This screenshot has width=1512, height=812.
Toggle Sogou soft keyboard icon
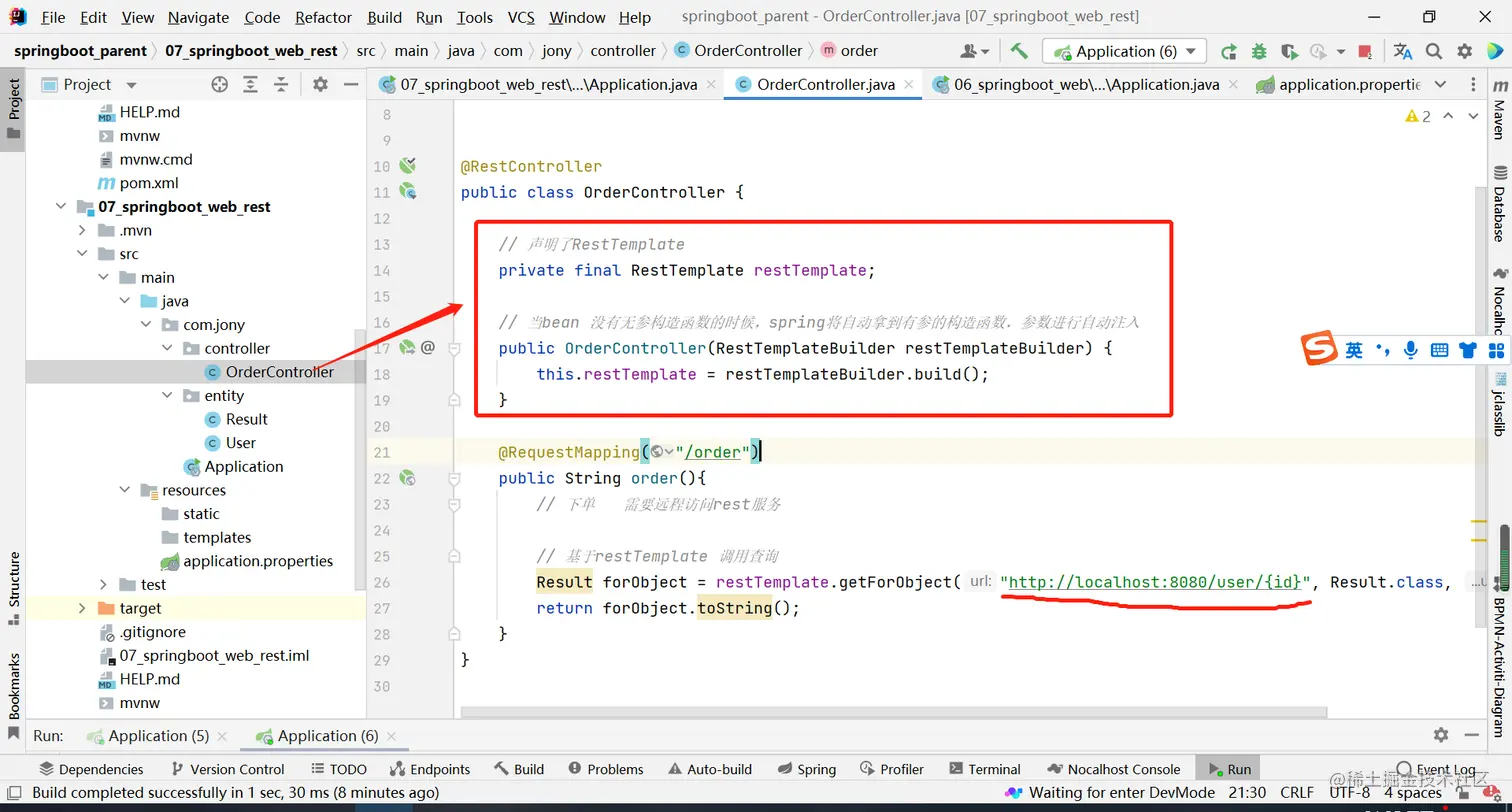1439,350
